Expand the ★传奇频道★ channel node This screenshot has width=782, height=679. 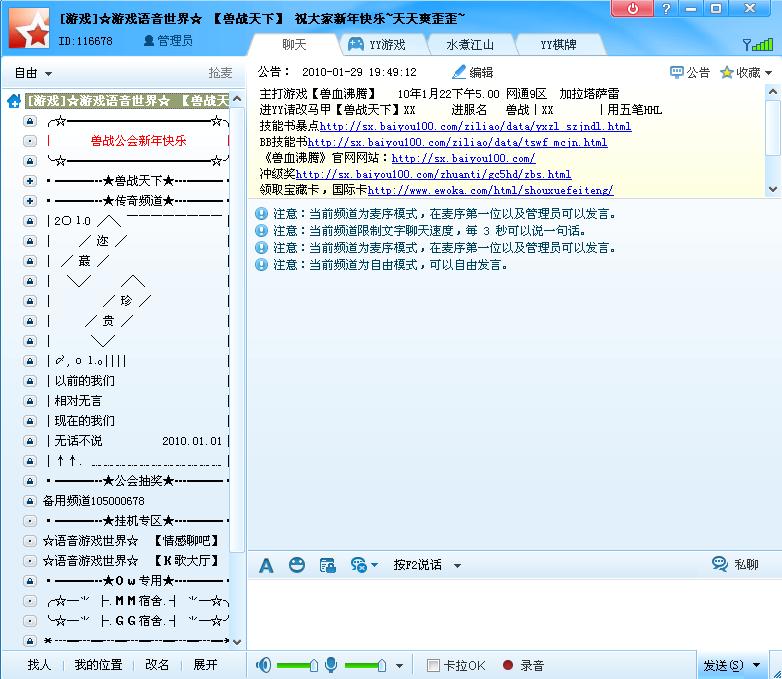[x=30, y=200]
